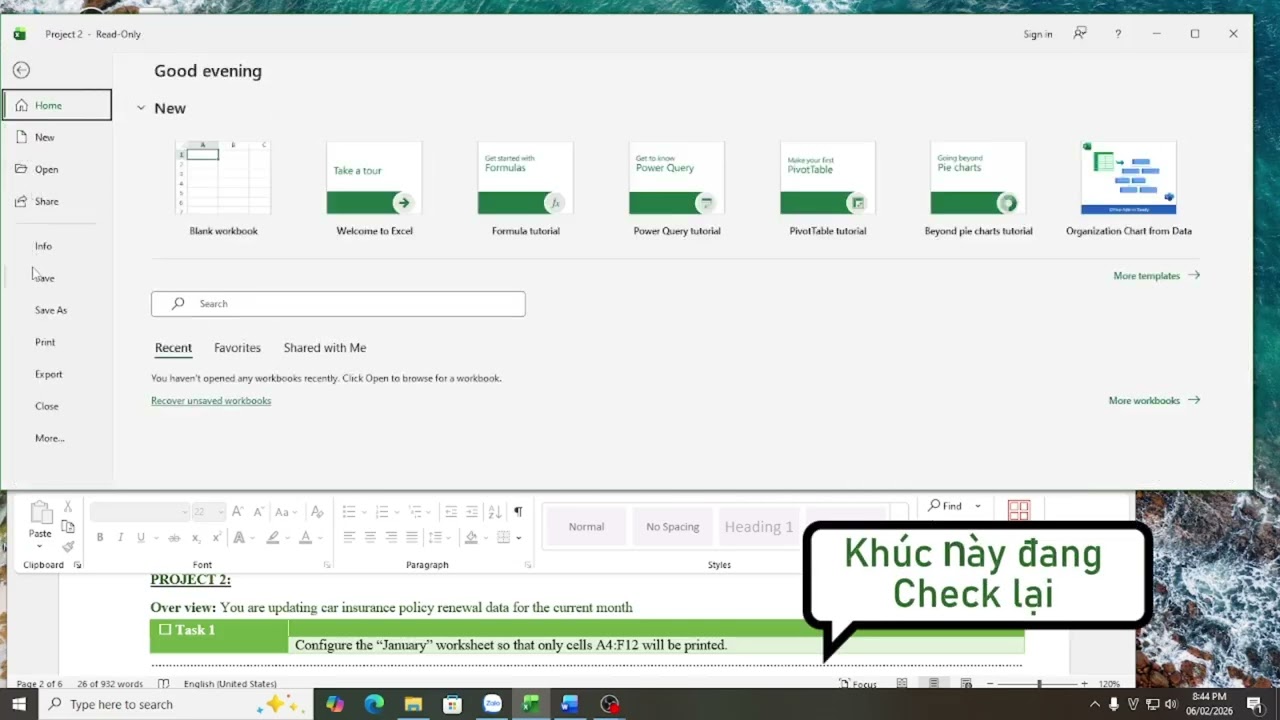Toggle Show paragraph marks in Word
Image resolution: width=1280 pixels, height=720 pixels.
coord(518,512)
